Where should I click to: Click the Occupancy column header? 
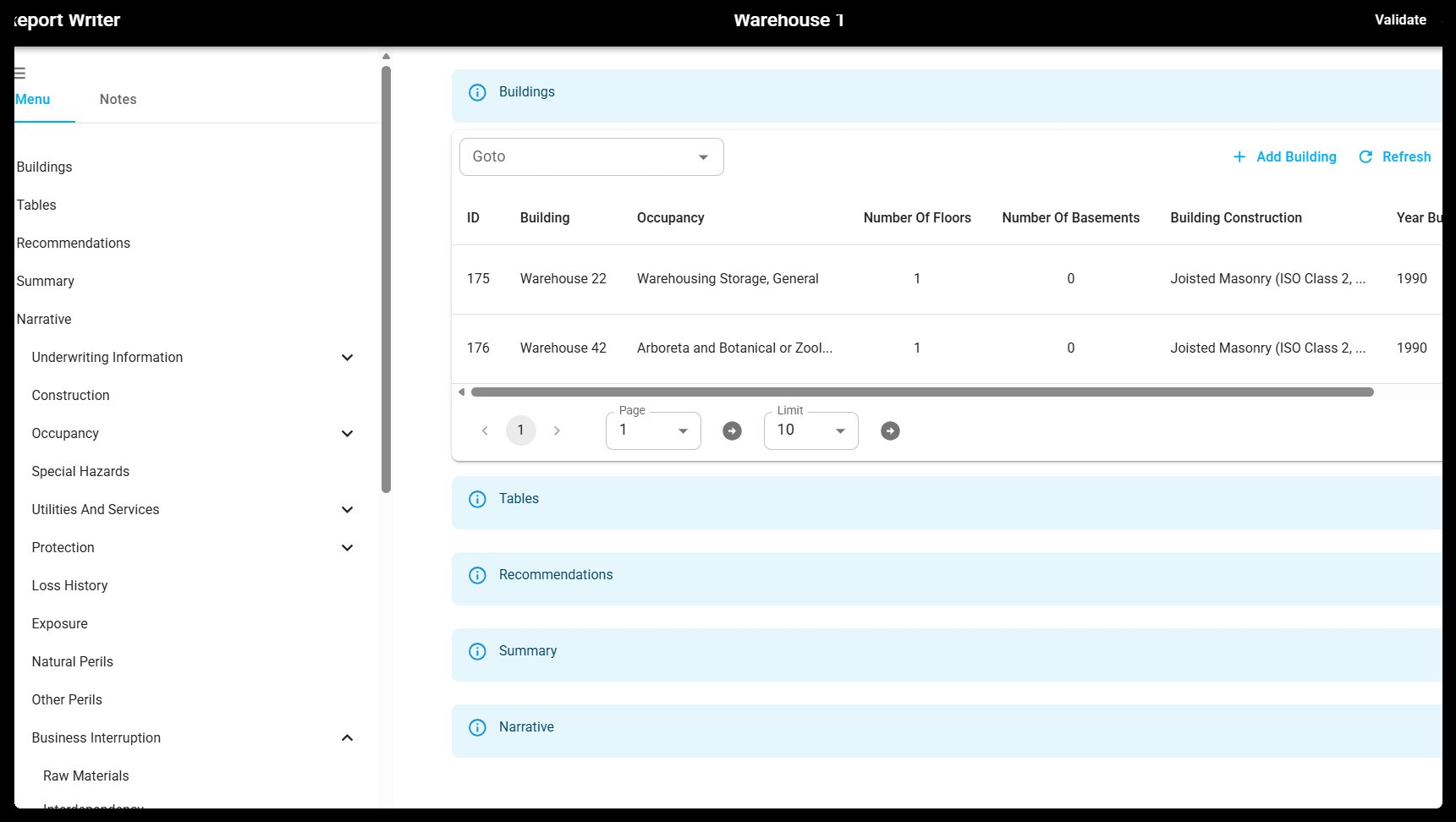click(x=670, y=218)
